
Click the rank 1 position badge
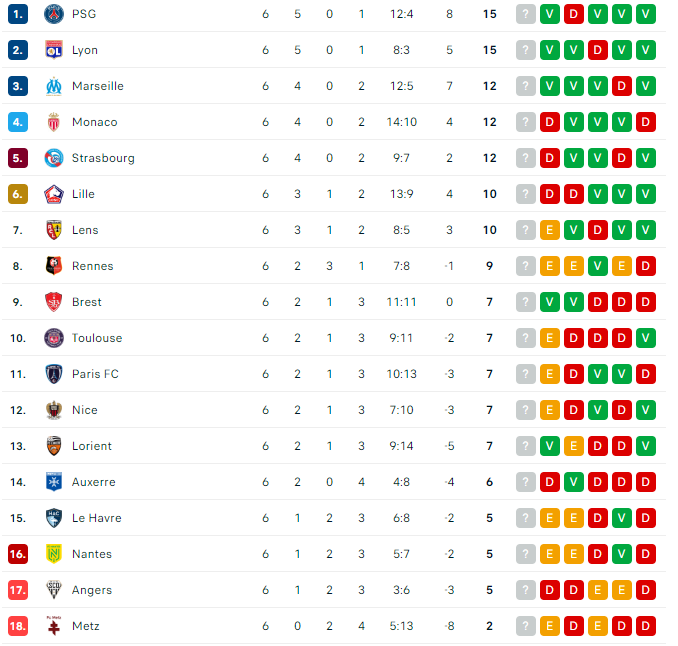coord(18,14)
